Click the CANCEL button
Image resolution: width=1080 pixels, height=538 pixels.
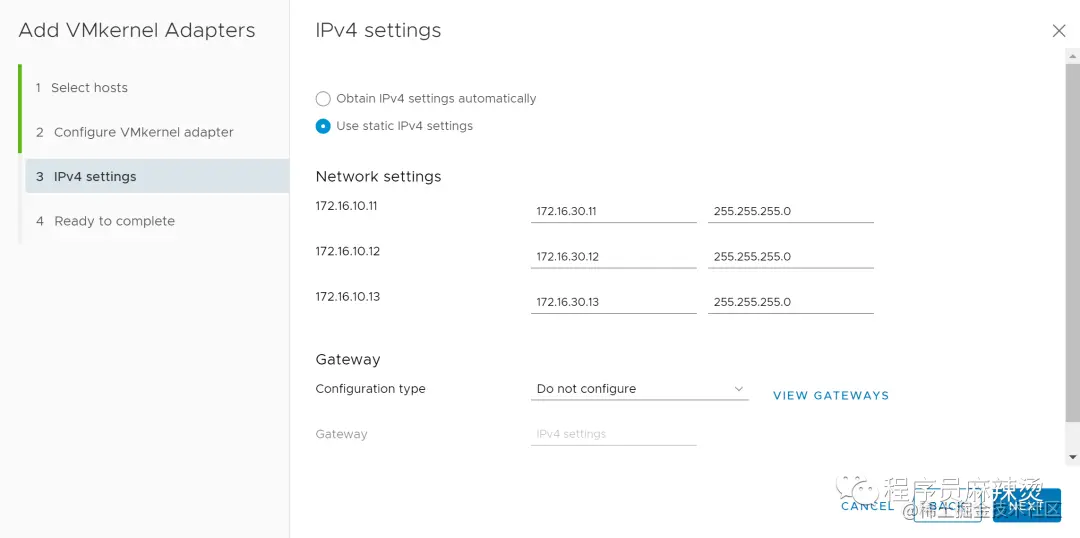click(867, 506)
